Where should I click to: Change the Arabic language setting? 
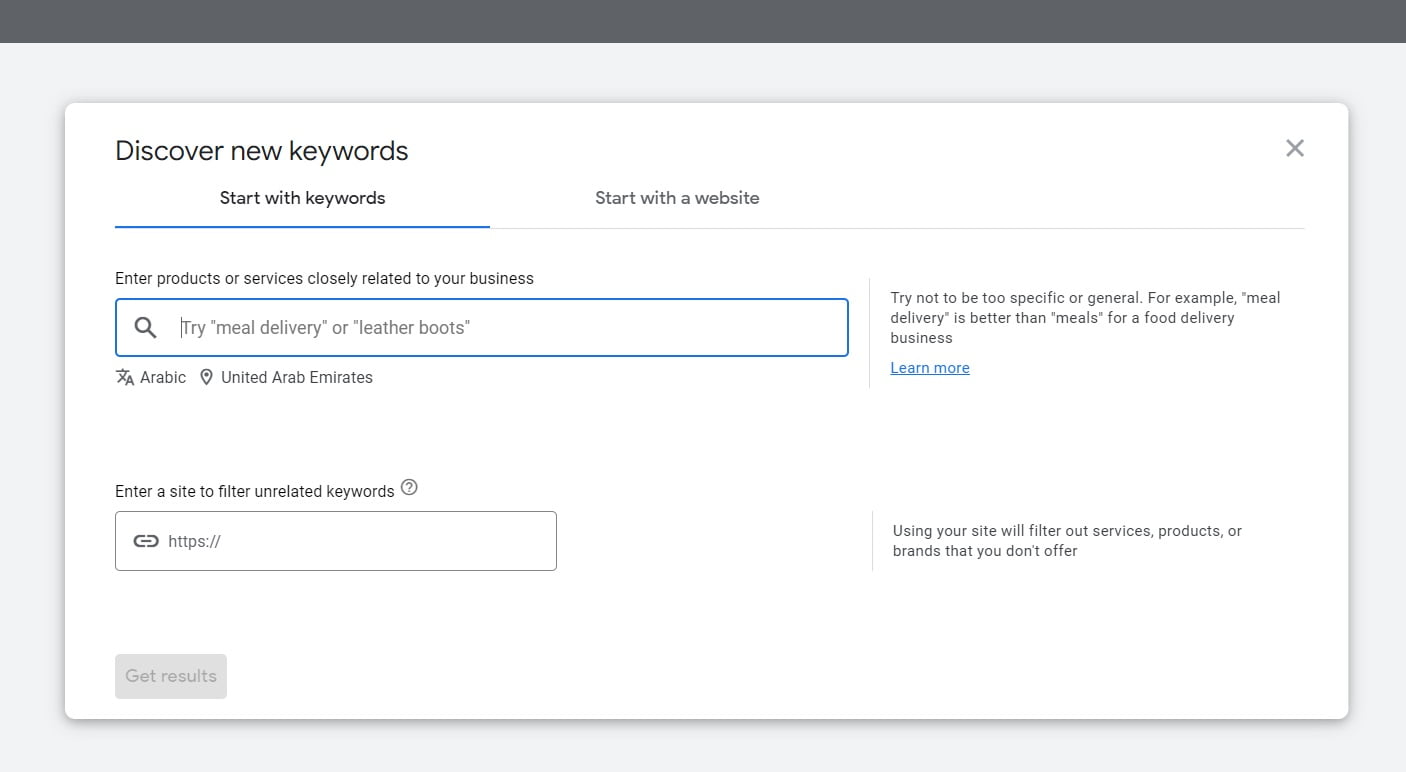pyautogui.click(x=151, y=377)
